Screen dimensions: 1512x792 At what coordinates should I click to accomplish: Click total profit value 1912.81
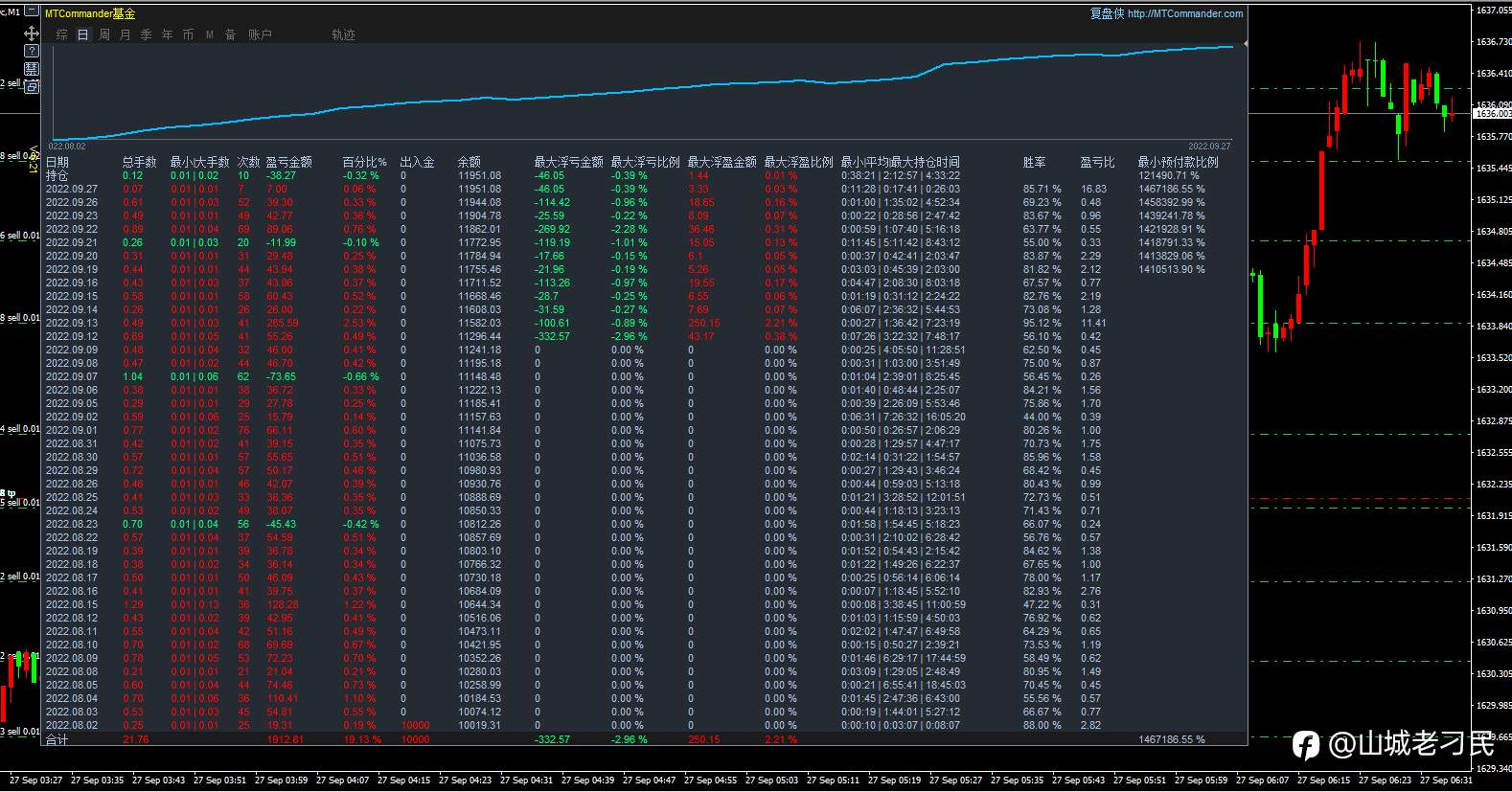point(286,739)
